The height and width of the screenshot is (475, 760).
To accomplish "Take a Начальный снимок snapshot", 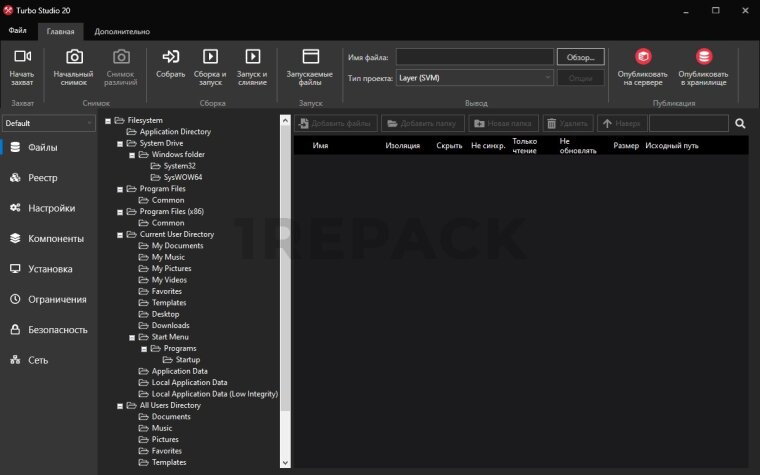I will tap(74, 57).
